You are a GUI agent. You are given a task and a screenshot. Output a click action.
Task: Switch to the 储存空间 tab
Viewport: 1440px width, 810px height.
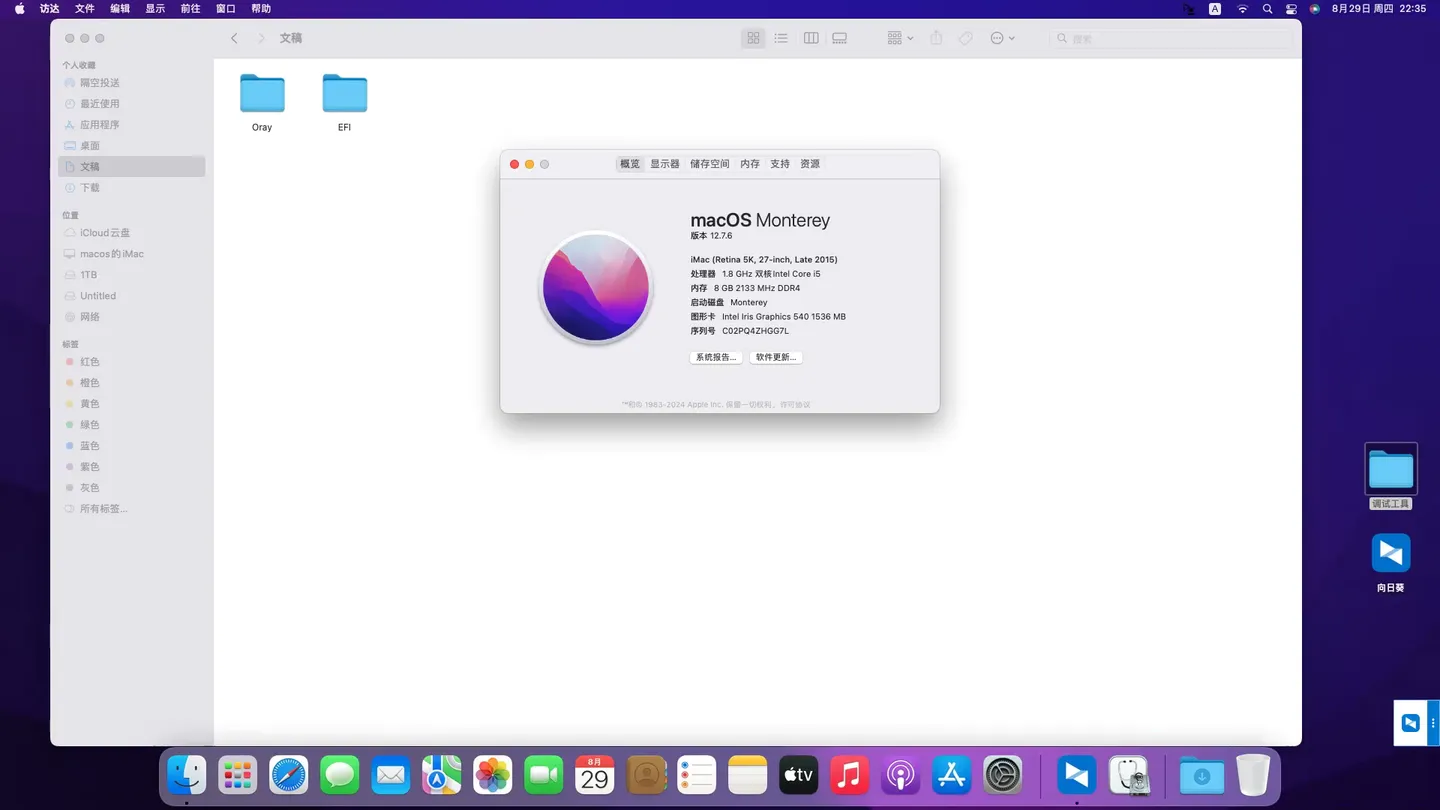pos(708,163)
